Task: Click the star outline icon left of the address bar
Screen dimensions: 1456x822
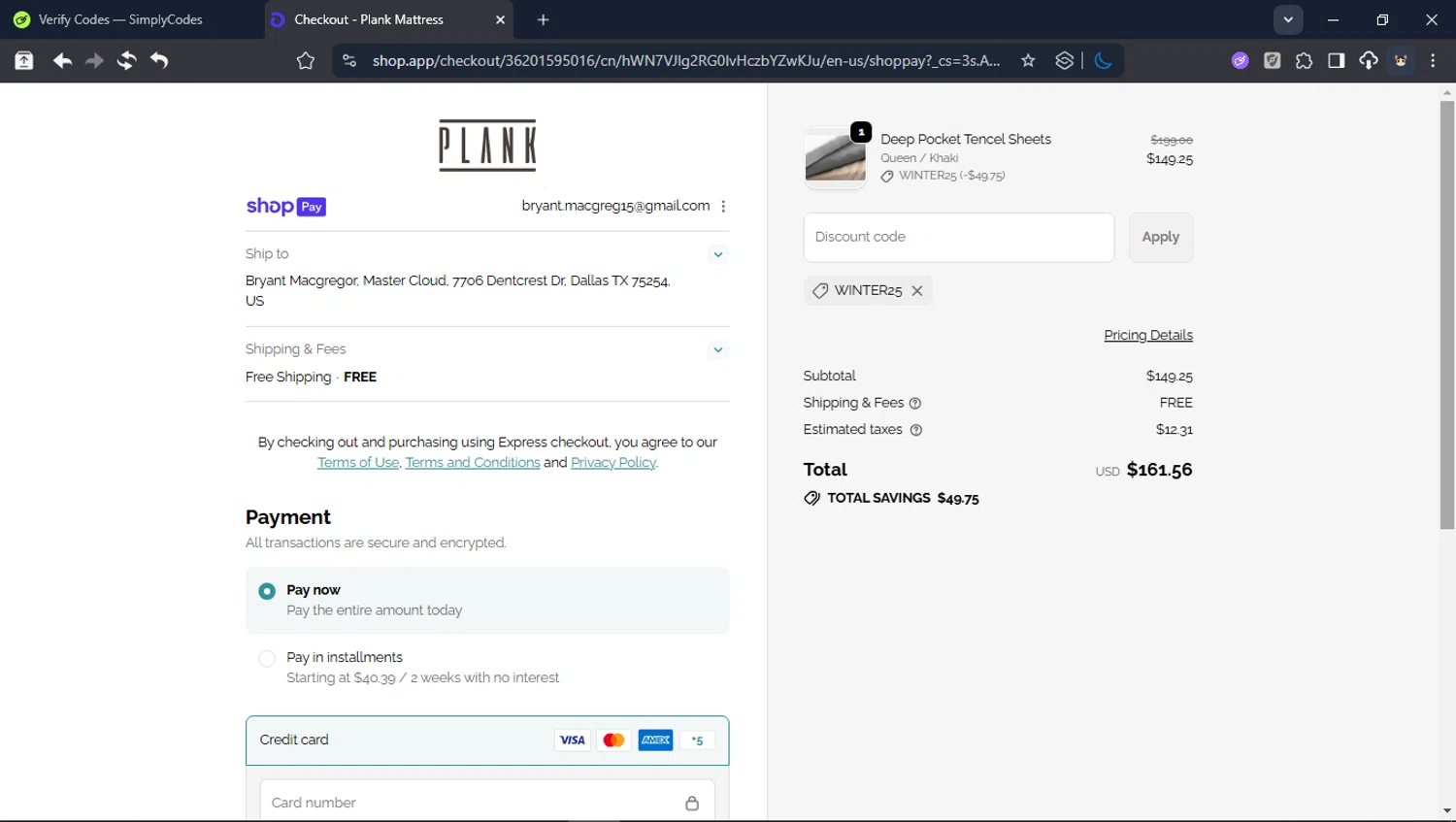Action: coord(306,60)
